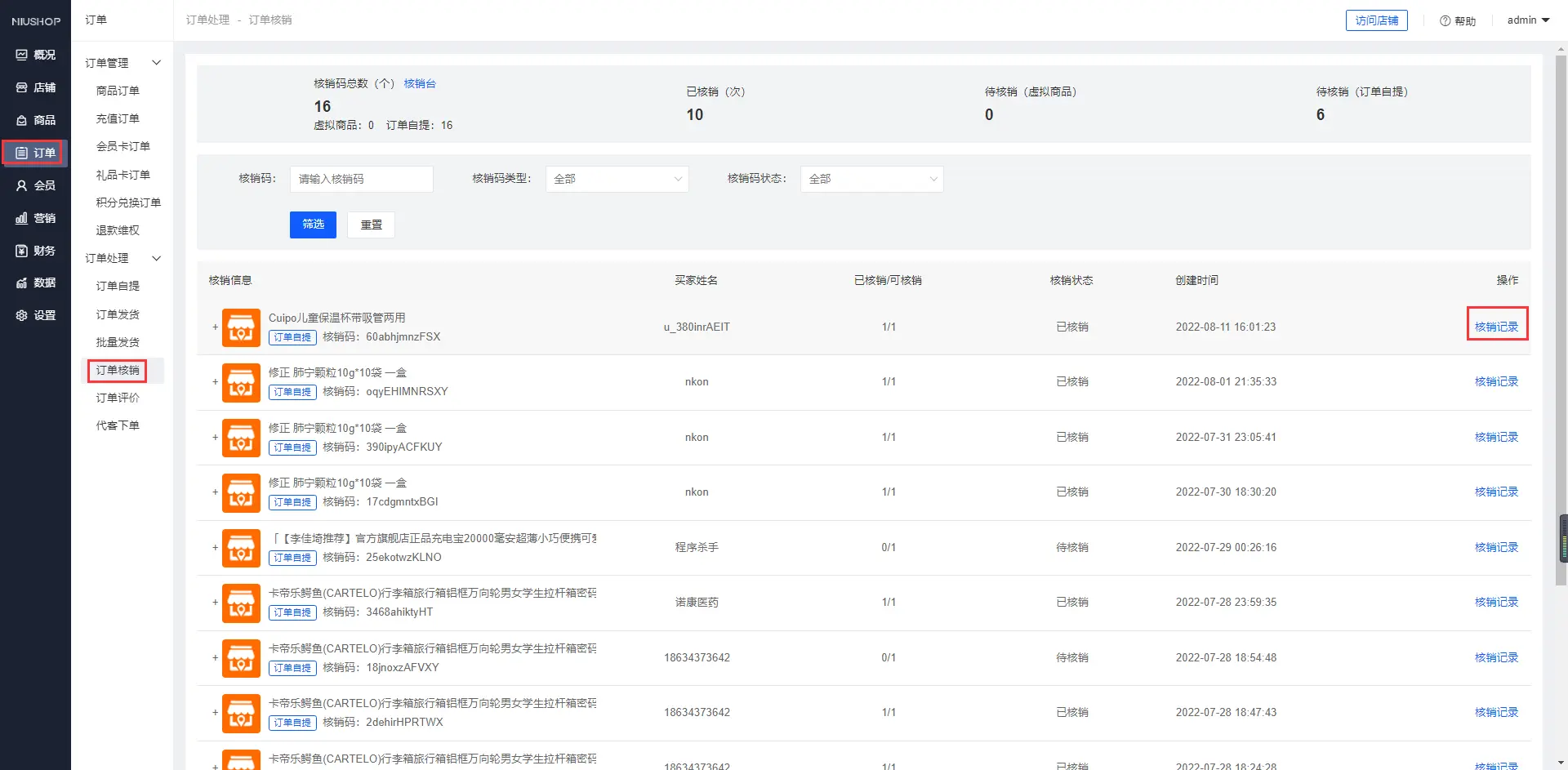Select the 会员 members sidebar icon
Viewport: 1568px width, 770px height.
[x=22, y=185]
